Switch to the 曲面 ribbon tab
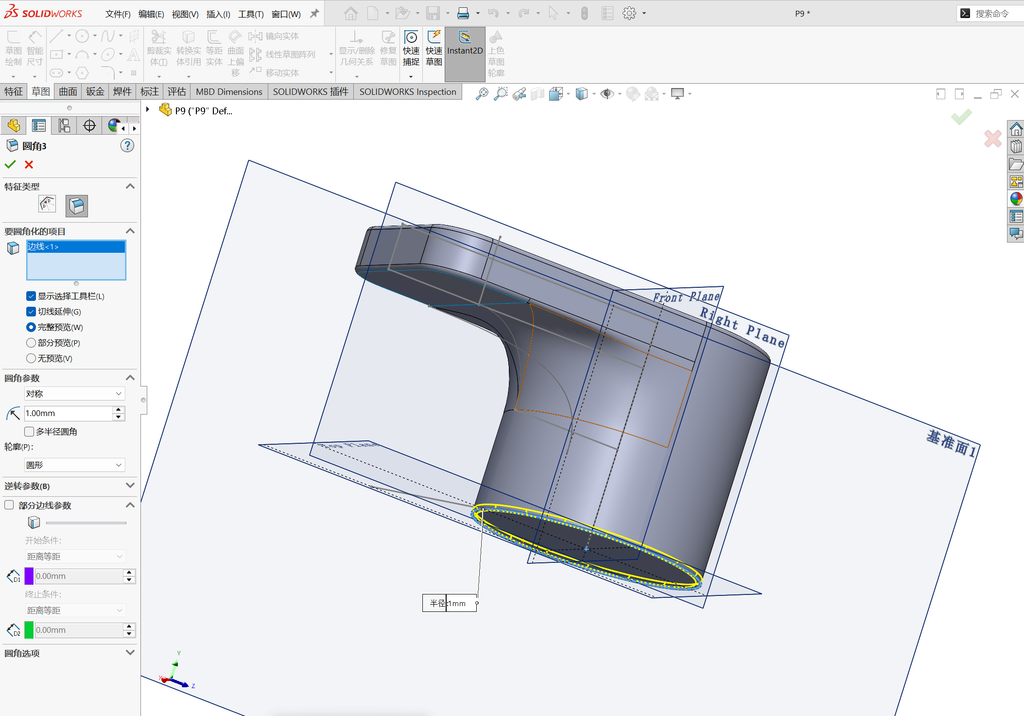Screen dimensions: 1024x716 (68, 91)
